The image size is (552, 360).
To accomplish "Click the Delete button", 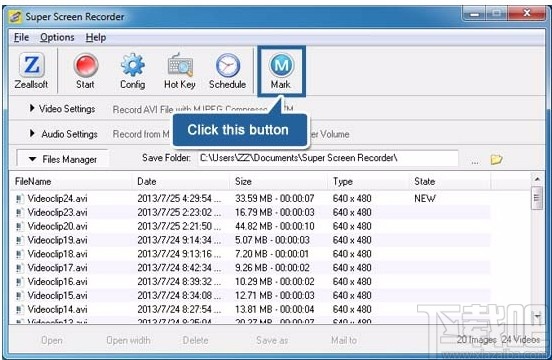I will click(x=195, y=340).
